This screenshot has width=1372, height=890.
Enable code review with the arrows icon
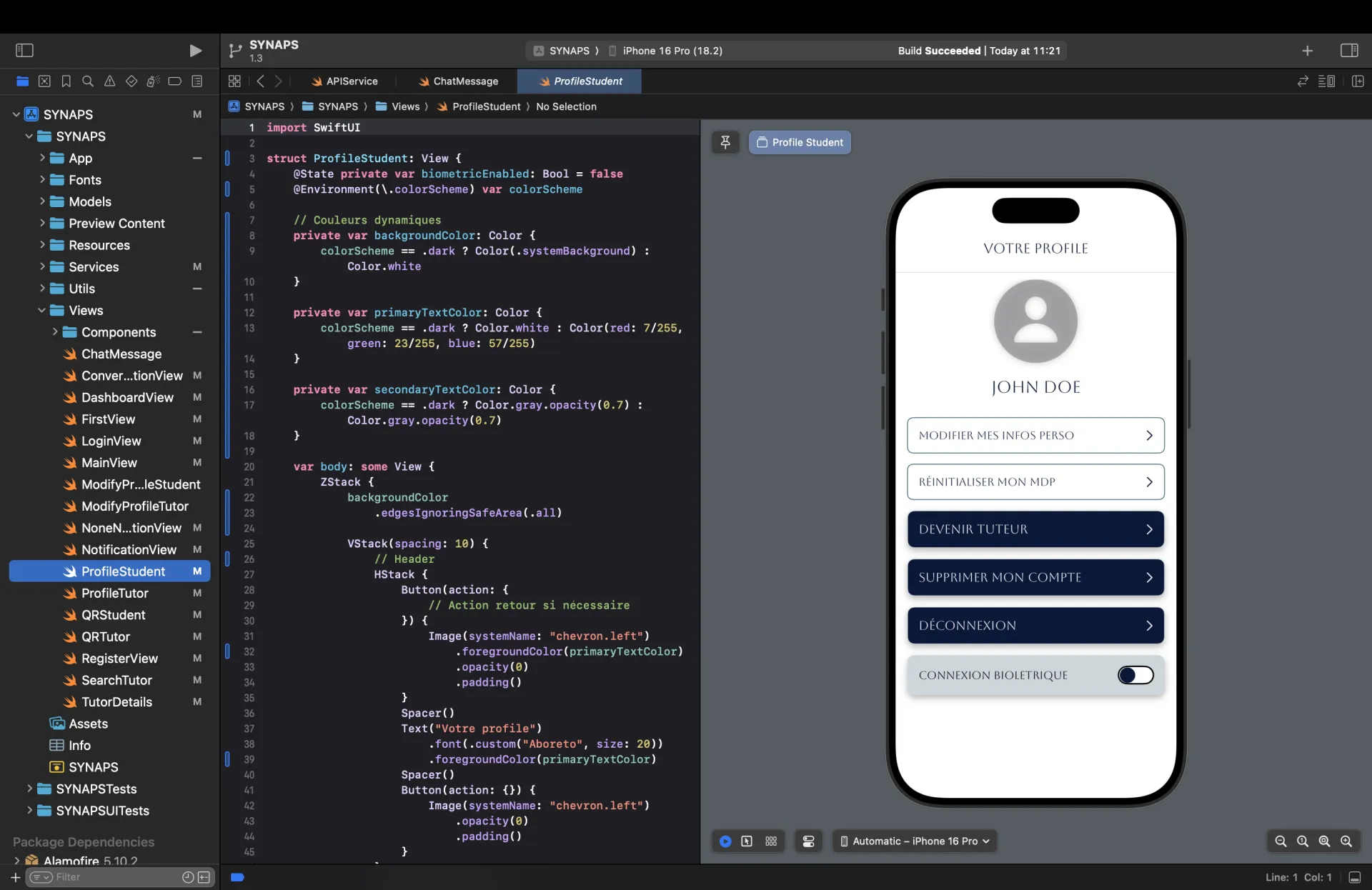click(x=1303, y=81)
